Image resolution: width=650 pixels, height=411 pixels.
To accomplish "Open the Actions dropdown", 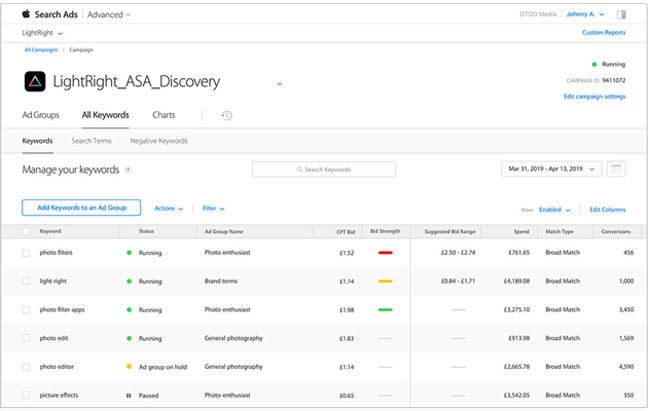I will (168, 209).
